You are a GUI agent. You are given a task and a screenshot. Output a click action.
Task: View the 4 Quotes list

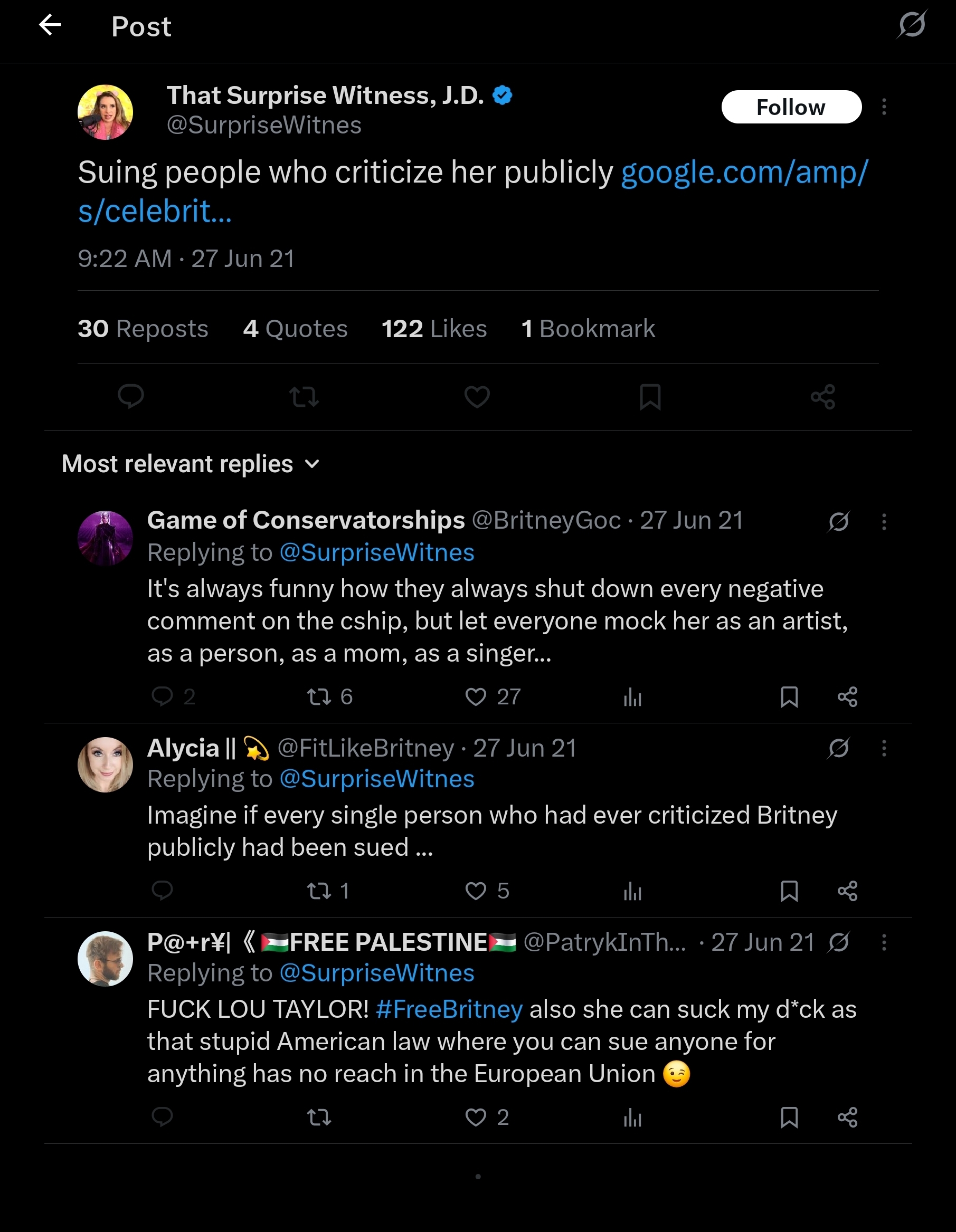(x=295, y=329)
